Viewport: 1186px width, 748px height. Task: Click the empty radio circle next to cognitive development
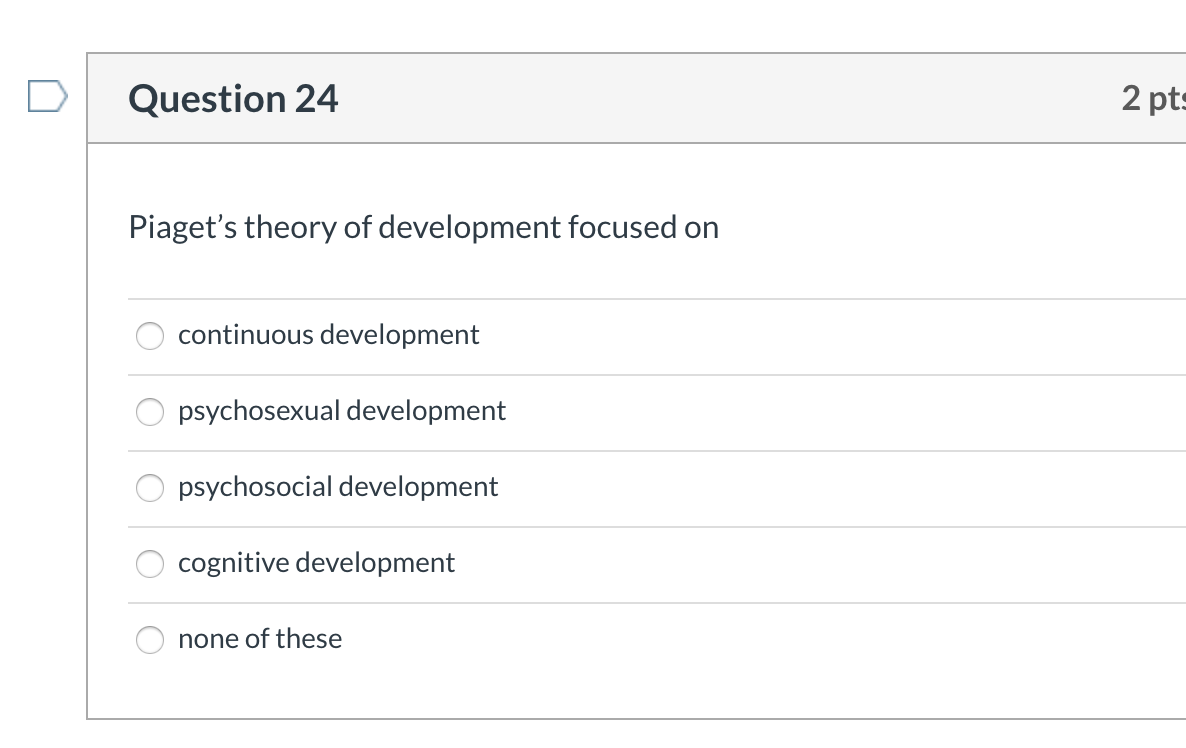click(x=149, y=564)
